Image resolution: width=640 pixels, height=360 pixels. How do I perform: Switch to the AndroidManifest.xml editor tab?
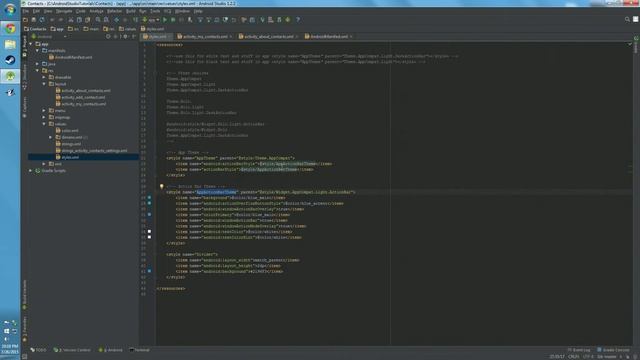point(329,36)
